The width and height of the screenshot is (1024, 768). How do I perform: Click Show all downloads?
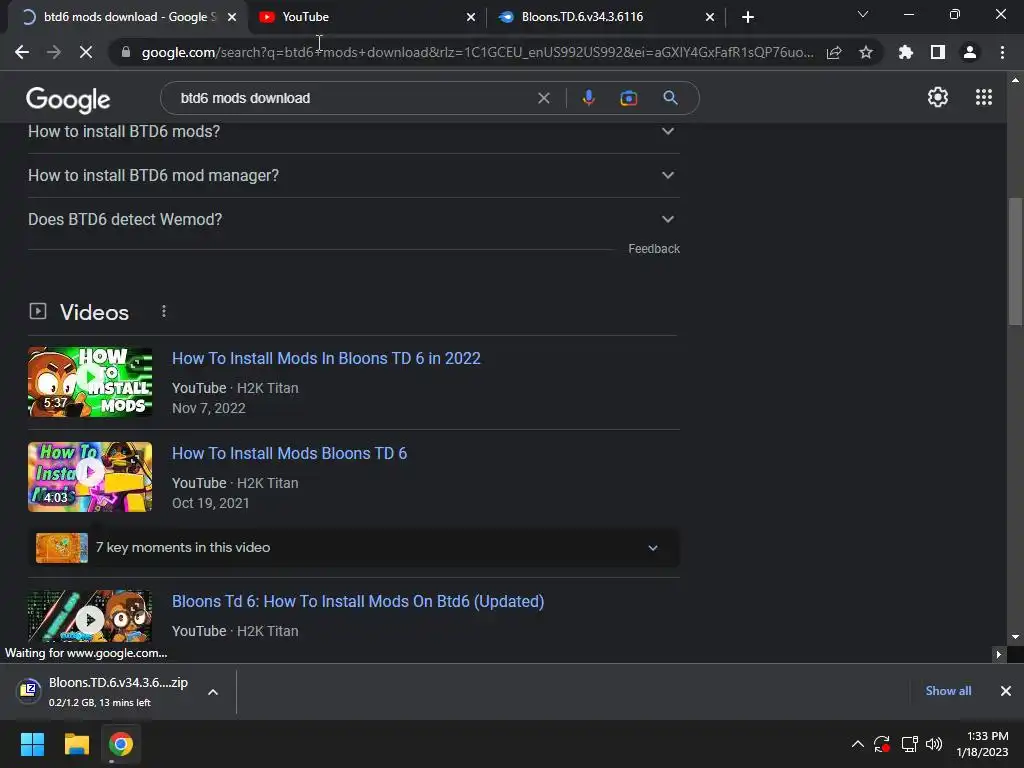point(948,691)
